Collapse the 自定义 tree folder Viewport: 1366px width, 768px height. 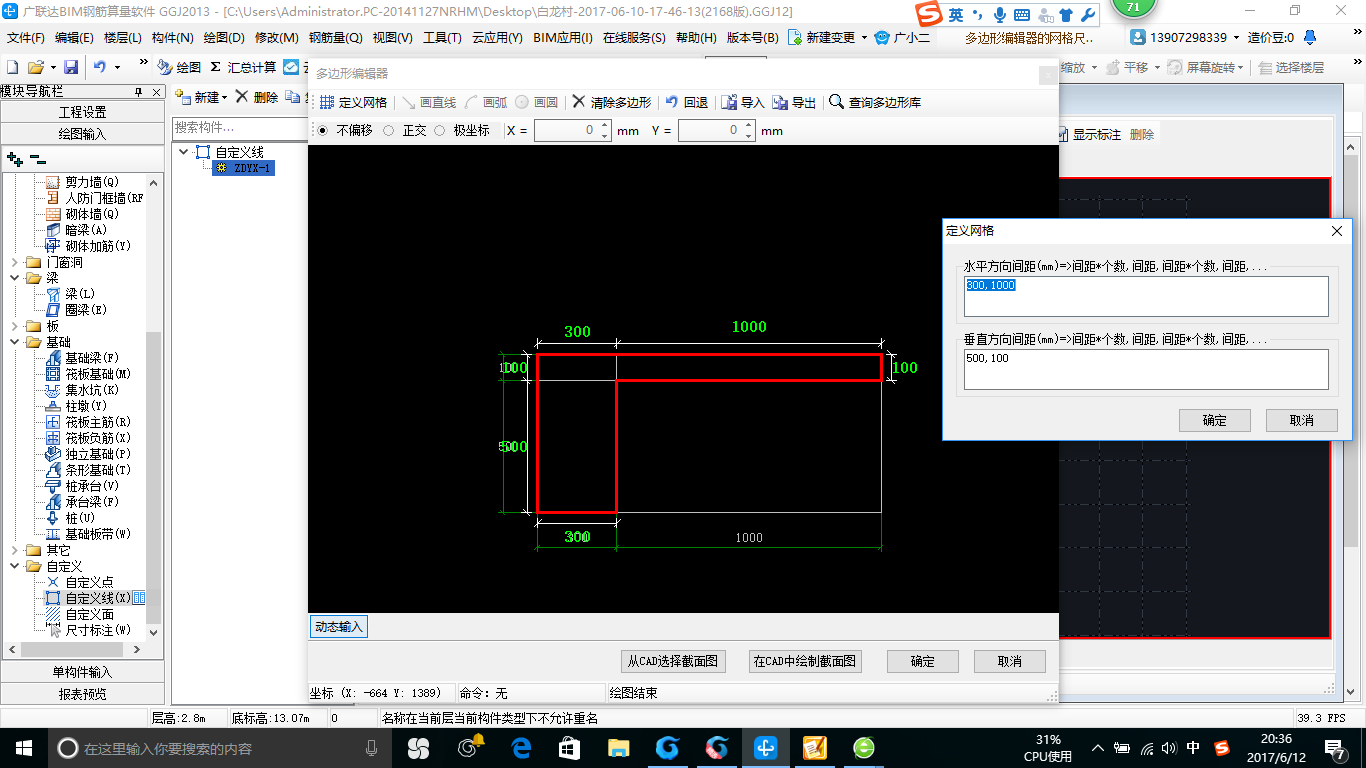coord(15,566)
